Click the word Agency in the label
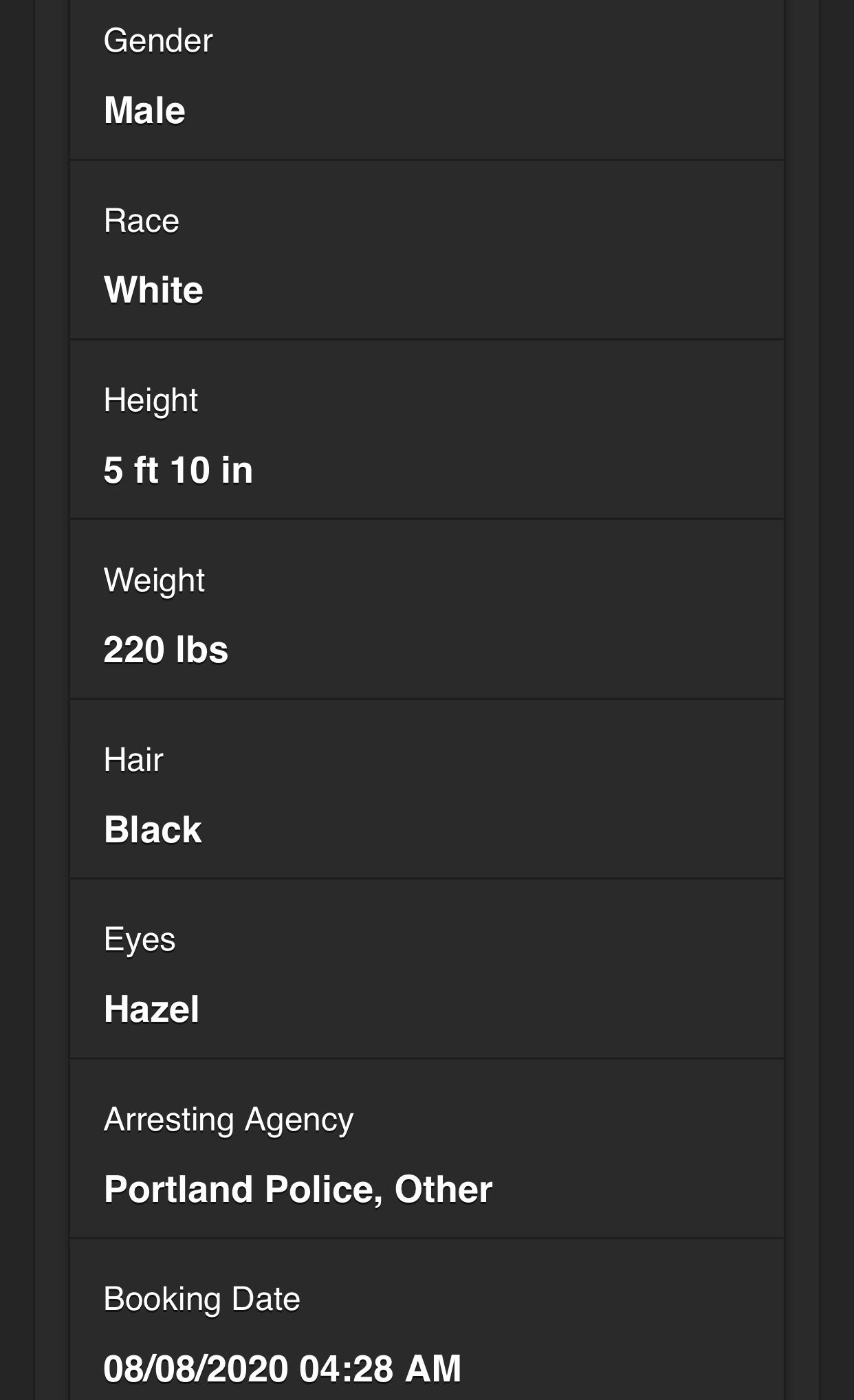 pyautogui.click(x=299, y=1119)
